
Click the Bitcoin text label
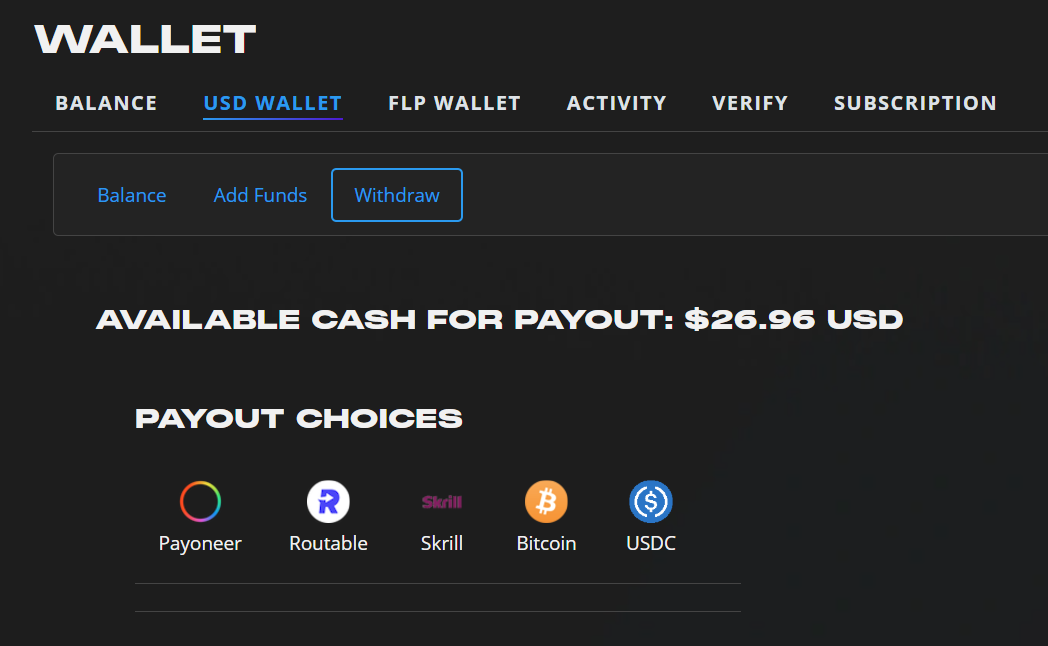coord(546,543)
